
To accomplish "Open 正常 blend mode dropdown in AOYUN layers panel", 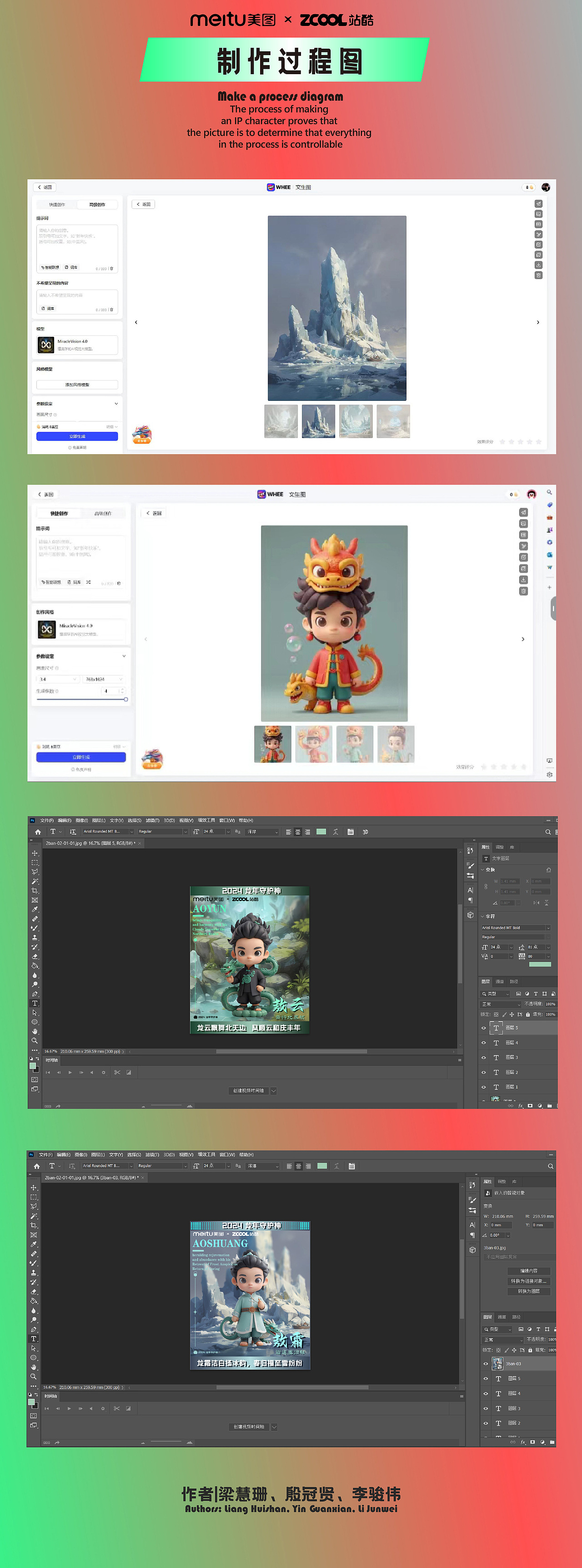I will coord(502,1004).
